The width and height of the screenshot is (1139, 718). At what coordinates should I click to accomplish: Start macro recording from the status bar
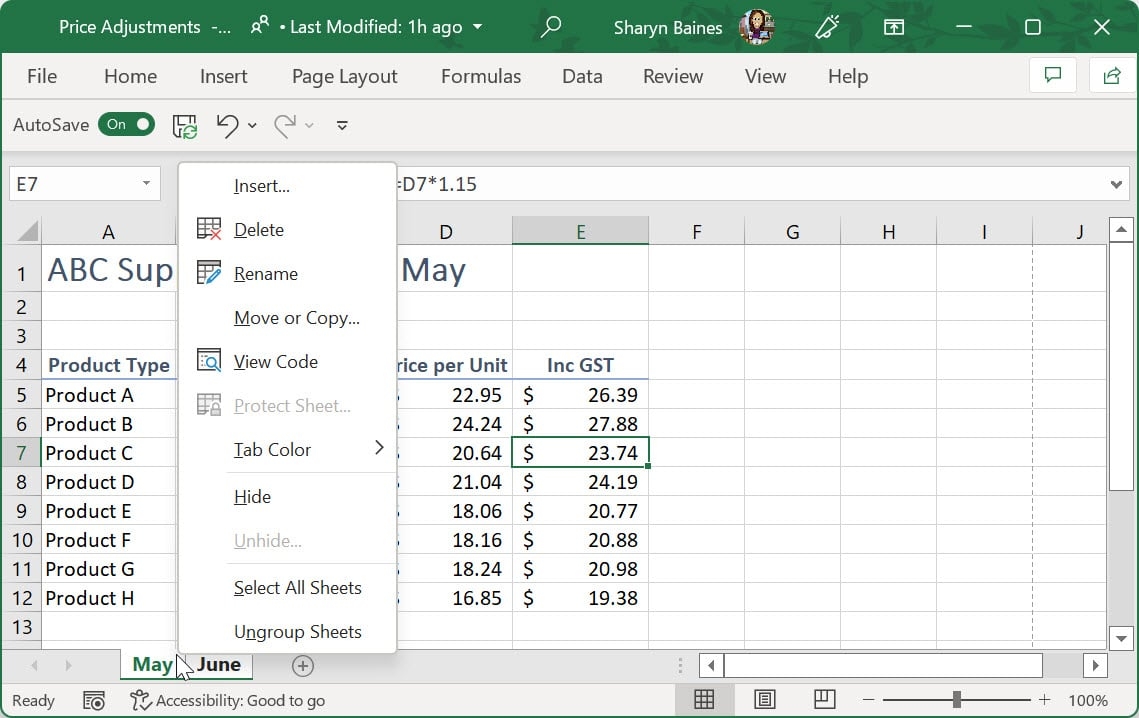(x=94, y=700)
